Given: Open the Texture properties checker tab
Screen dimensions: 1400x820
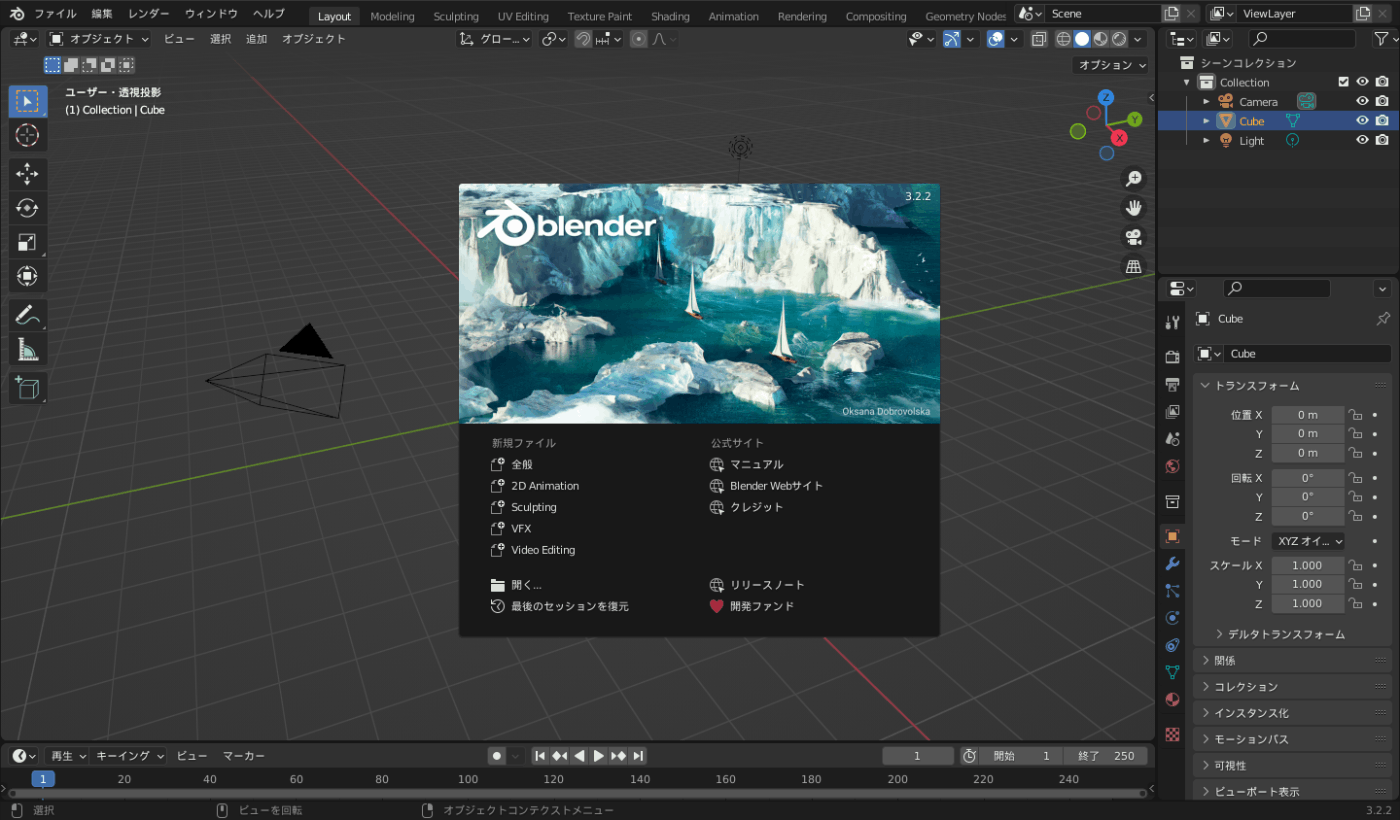Looking at the screenshot, I should 1173,734.
